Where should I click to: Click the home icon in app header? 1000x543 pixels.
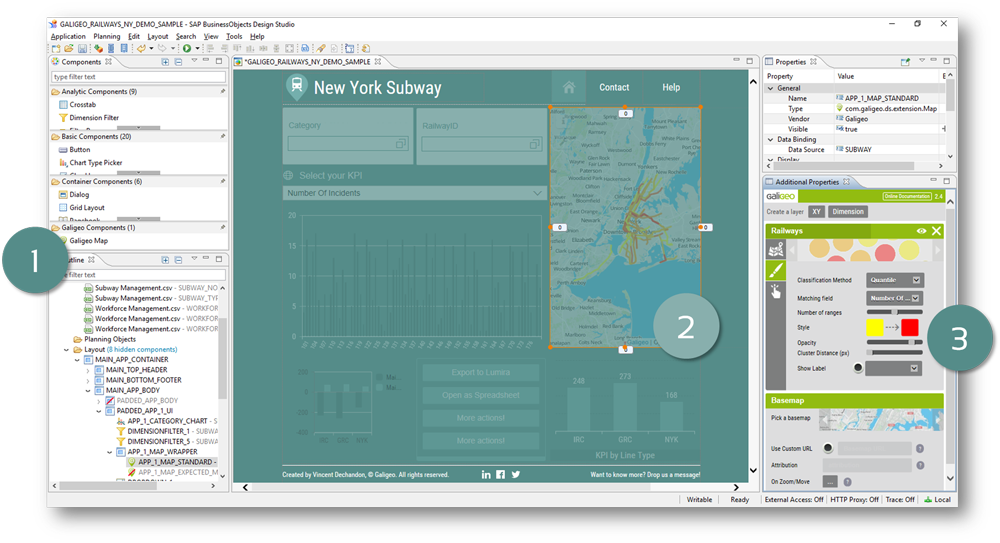(x=569, y=87)
